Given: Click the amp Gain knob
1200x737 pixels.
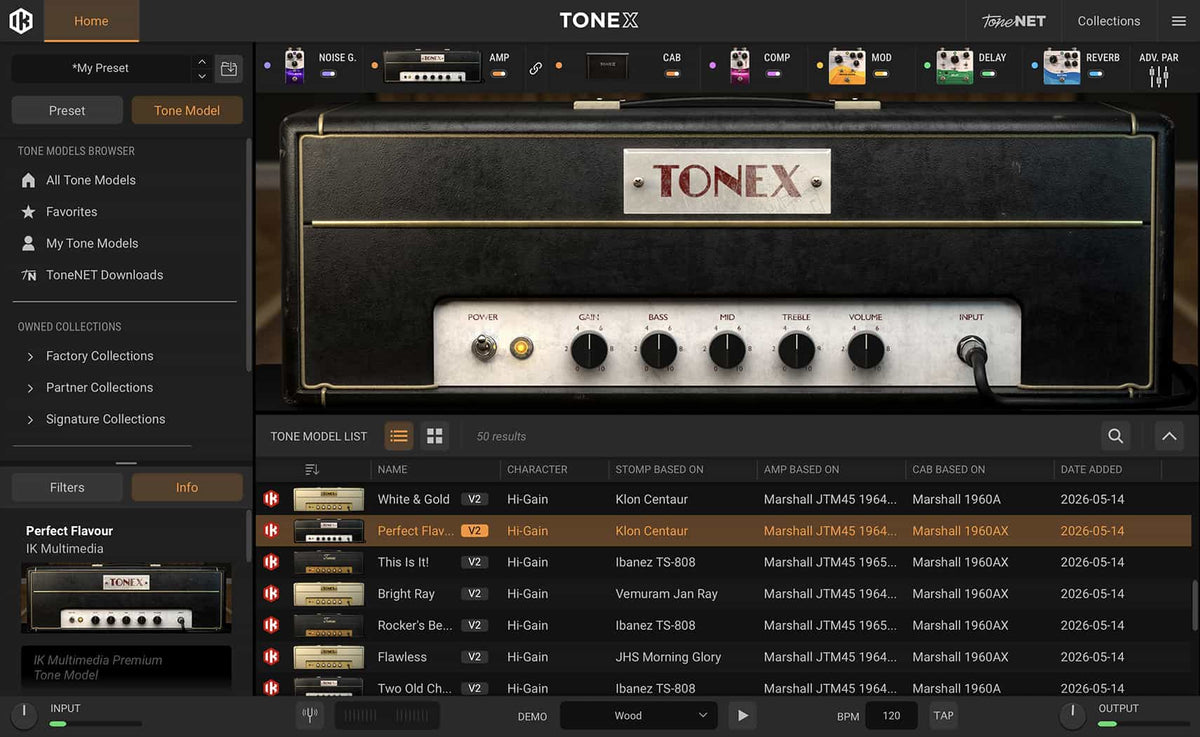Looking at the screenshot, I should tap(589, 350).
